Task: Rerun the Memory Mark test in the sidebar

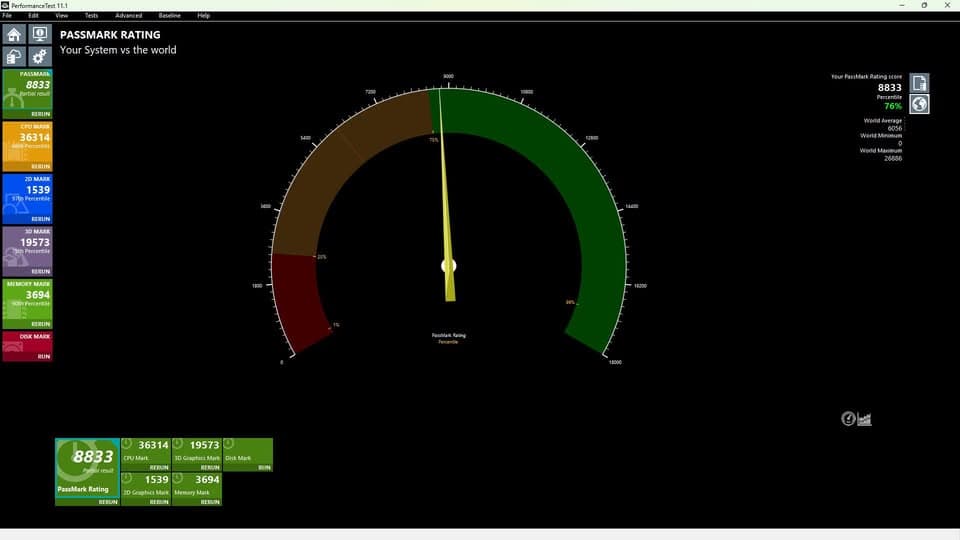Action: pos(40,324)
